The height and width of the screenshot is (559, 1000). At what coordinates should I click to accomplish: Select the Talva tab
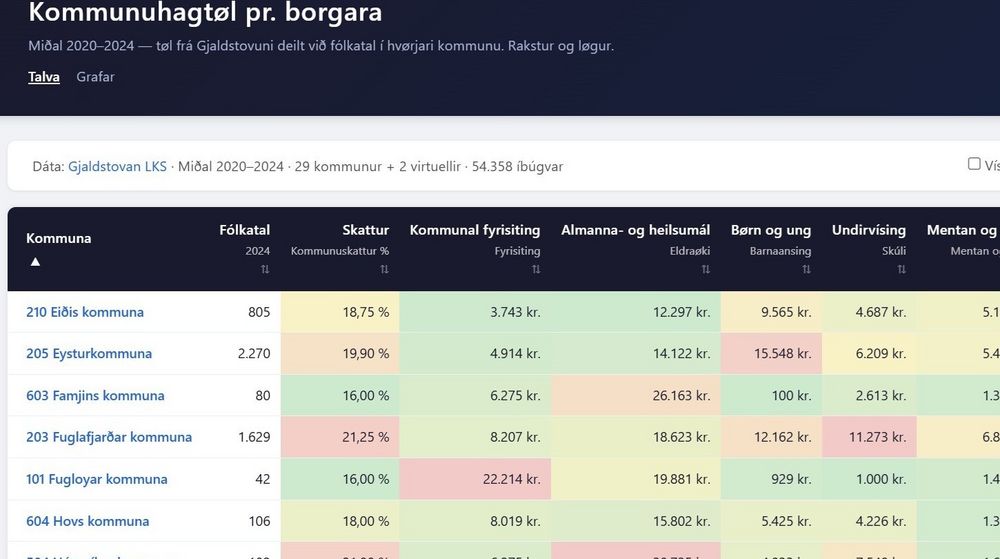(x=44, y=76)
